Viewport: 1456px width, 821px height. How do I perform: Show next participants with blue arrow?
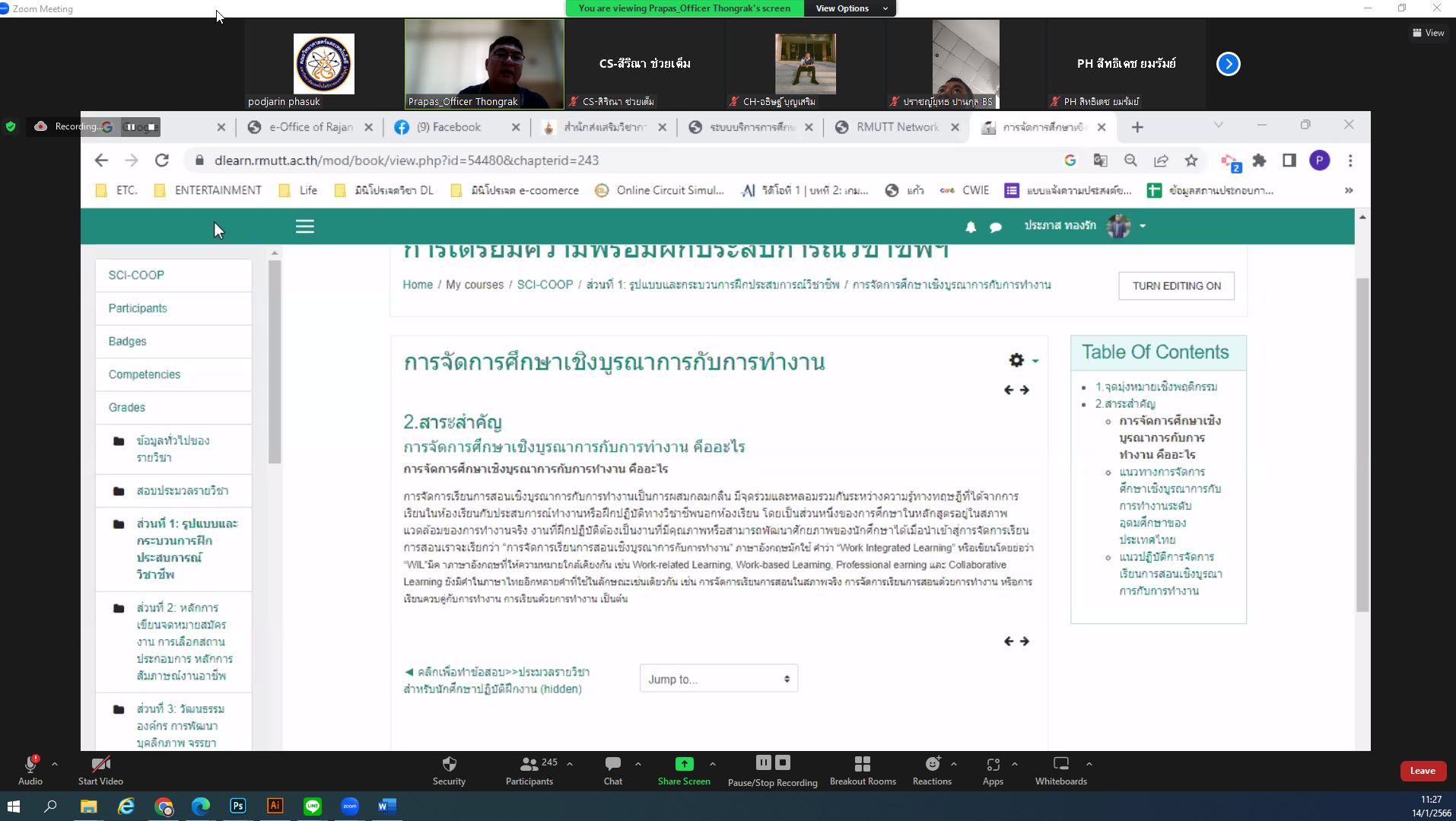[1229, 64]
